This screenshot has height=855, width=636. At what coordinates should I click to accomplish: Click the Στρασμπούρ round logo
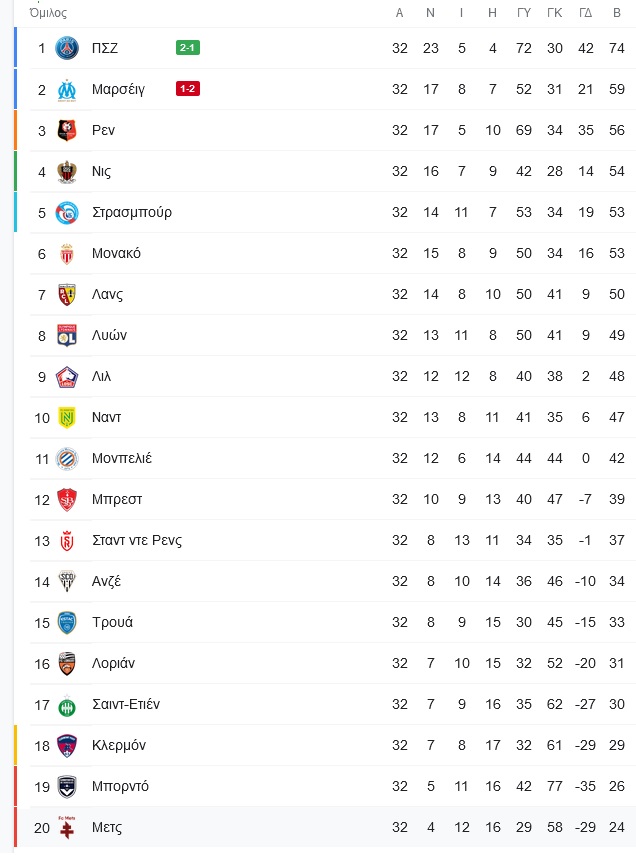point(67,213)
